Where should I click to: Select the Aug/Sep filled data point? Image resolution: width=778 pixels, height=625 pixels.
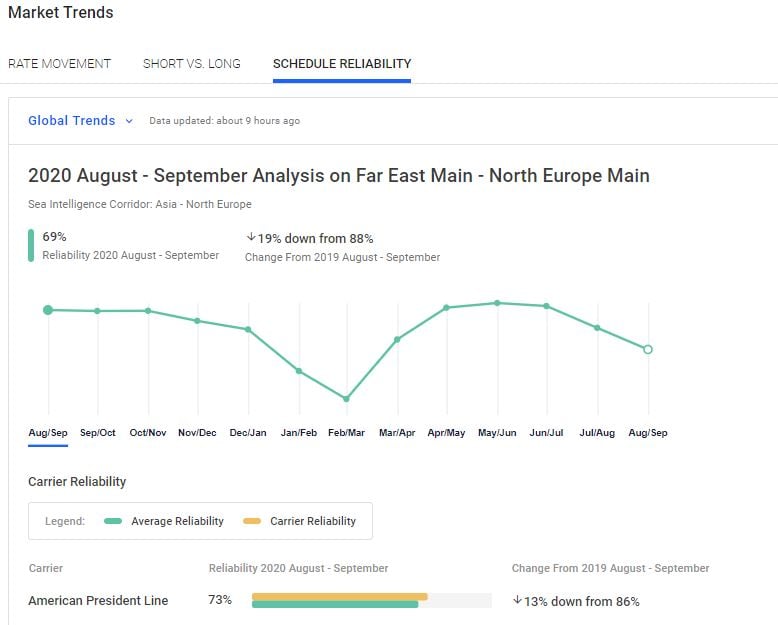click(x=48, y=310)
